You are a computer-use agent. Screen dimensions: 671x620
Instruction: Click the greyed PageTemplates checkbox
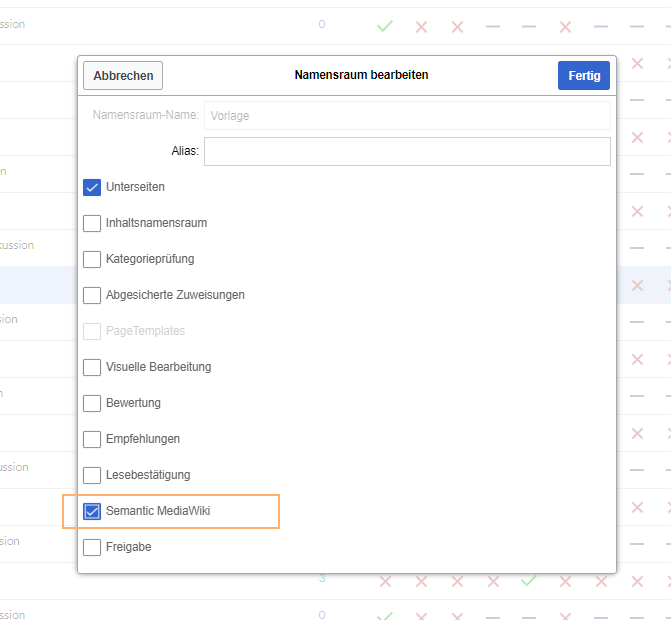(x=92, y=331)
